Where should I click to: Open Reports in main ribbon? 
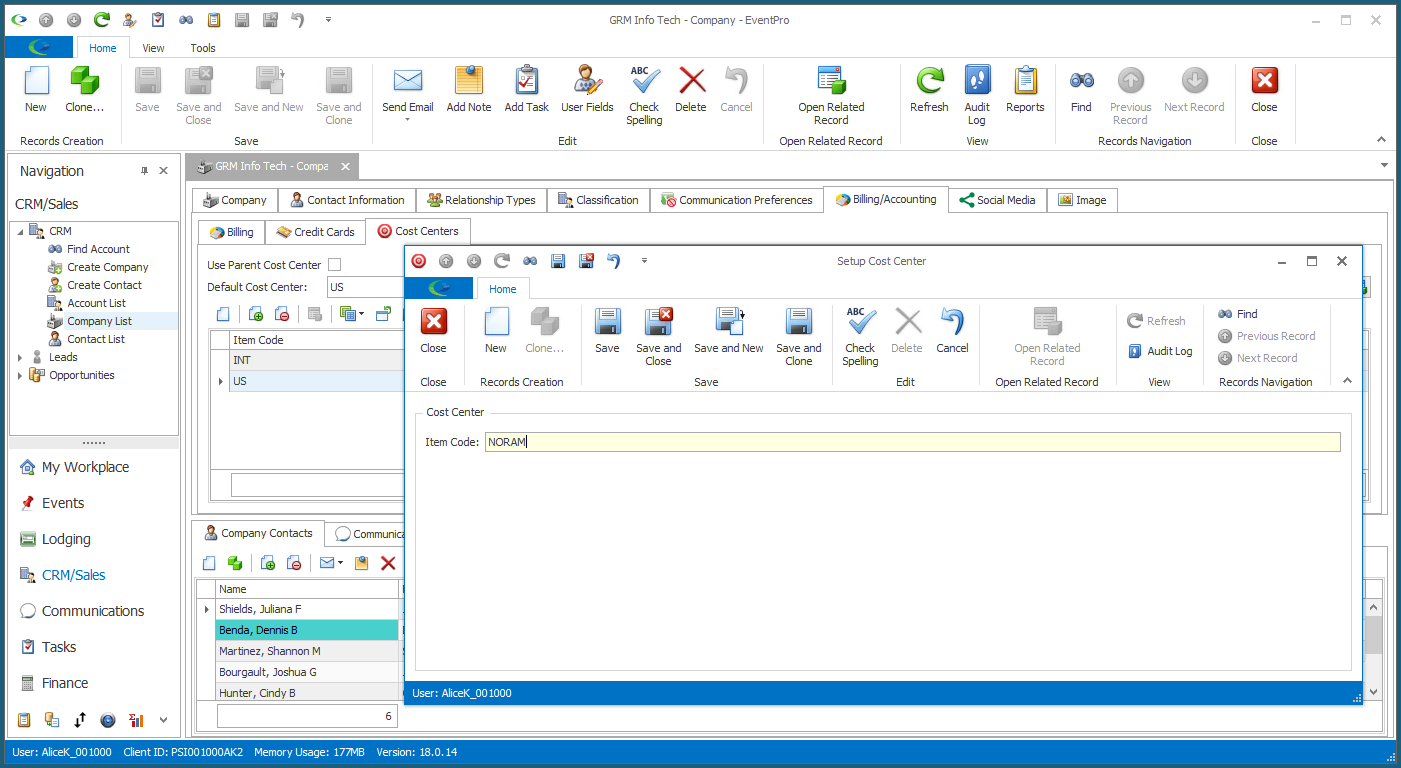1025,90
